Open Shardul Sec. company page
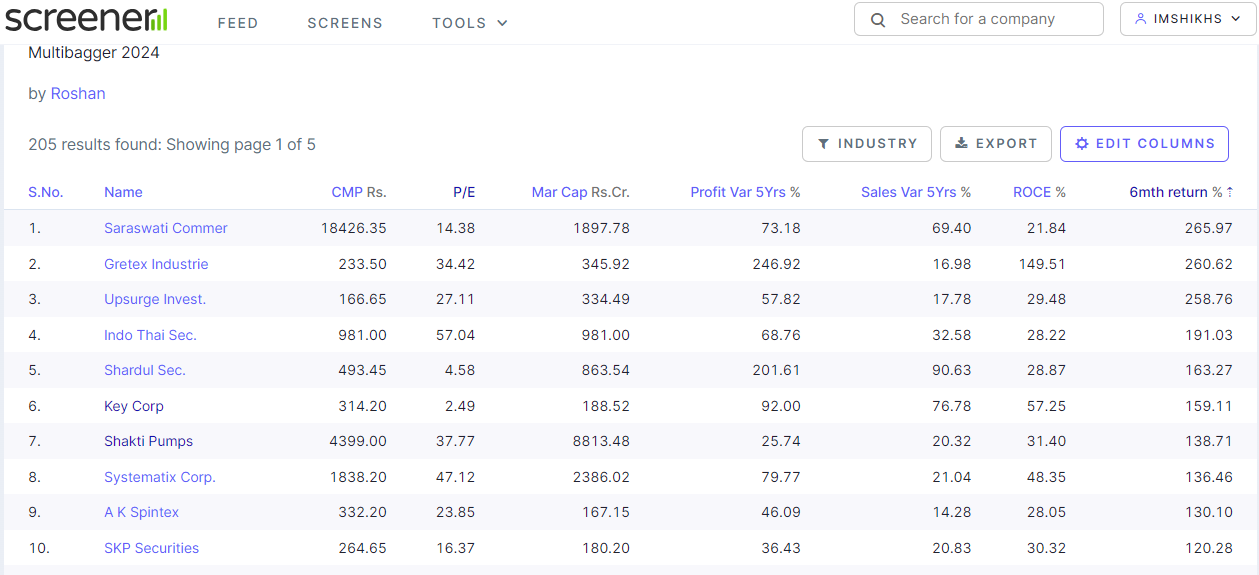This screenshot has width=1259, height=575. pyautogui.click(x=145, y=370)
